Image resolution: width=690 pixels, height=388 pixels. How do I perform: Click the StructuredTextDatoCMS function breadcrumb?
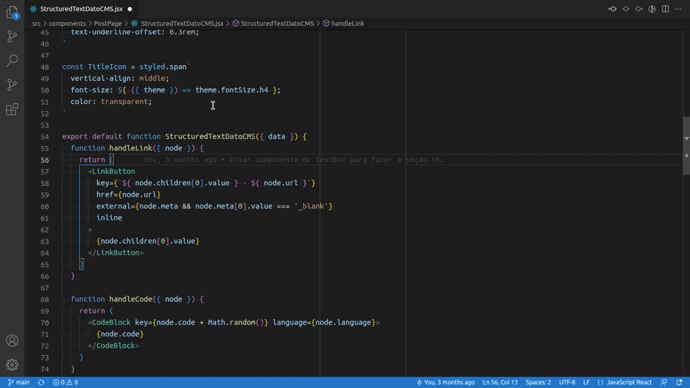pyautogui.click(x=277, y=23)
